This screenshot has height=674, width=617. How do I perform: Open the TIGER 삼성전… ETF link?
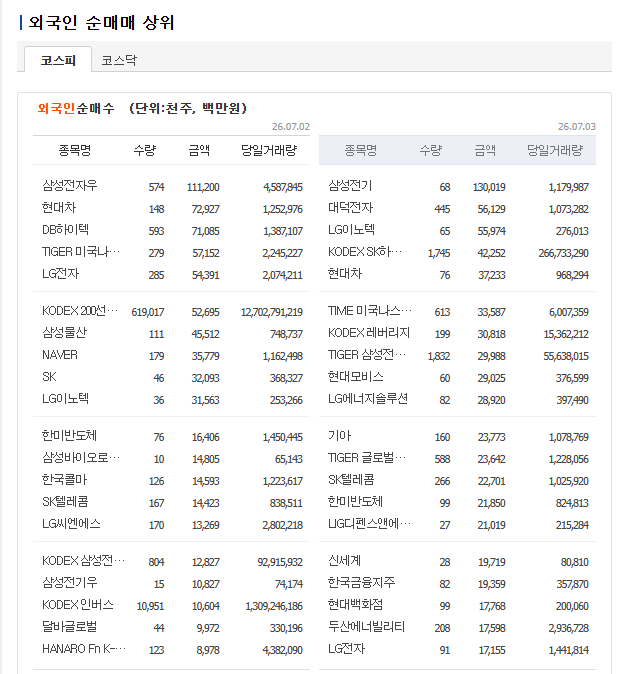click(x=367, y=355)
